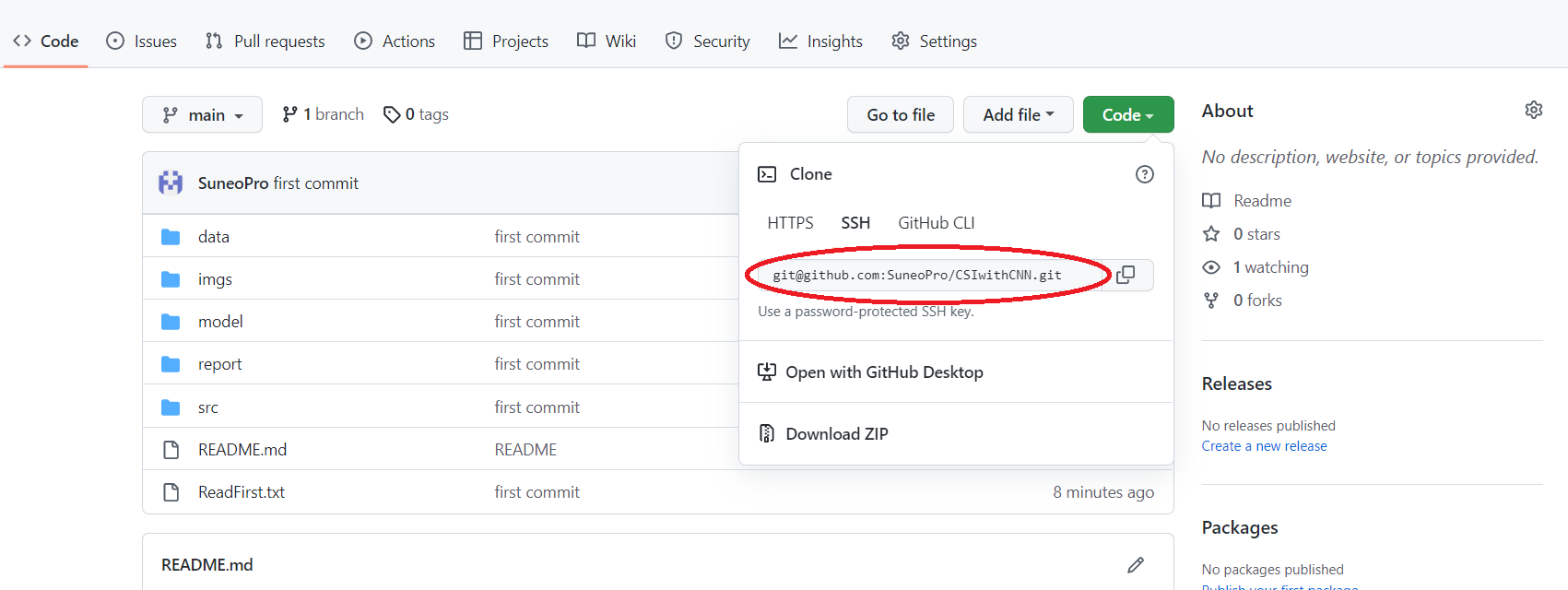Switch to the Actions tab
This screenshot has width=1568, height=590.
(x=395, y=41)
